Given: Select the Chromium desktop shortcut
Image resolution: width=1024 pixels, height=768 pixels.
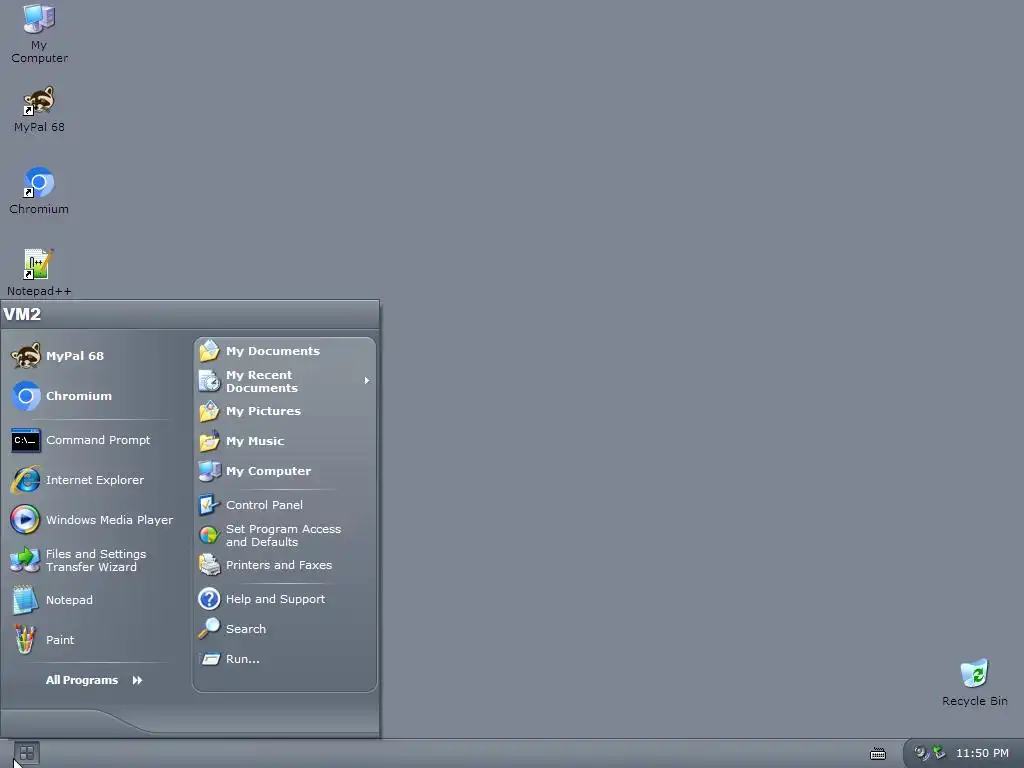Looking at the screenshot, I should pos(39,191).
